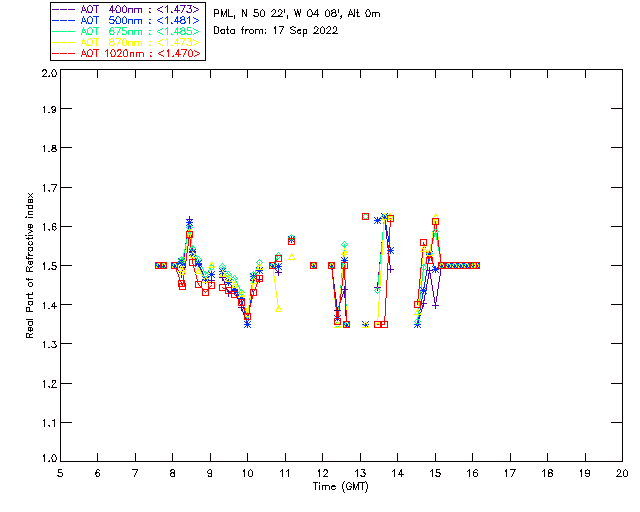Viewport: 640px width, 512px height.
Task: Click the first red square marker near 7:40 GMT
Action: pyautogui.click(x=158, y=265)
